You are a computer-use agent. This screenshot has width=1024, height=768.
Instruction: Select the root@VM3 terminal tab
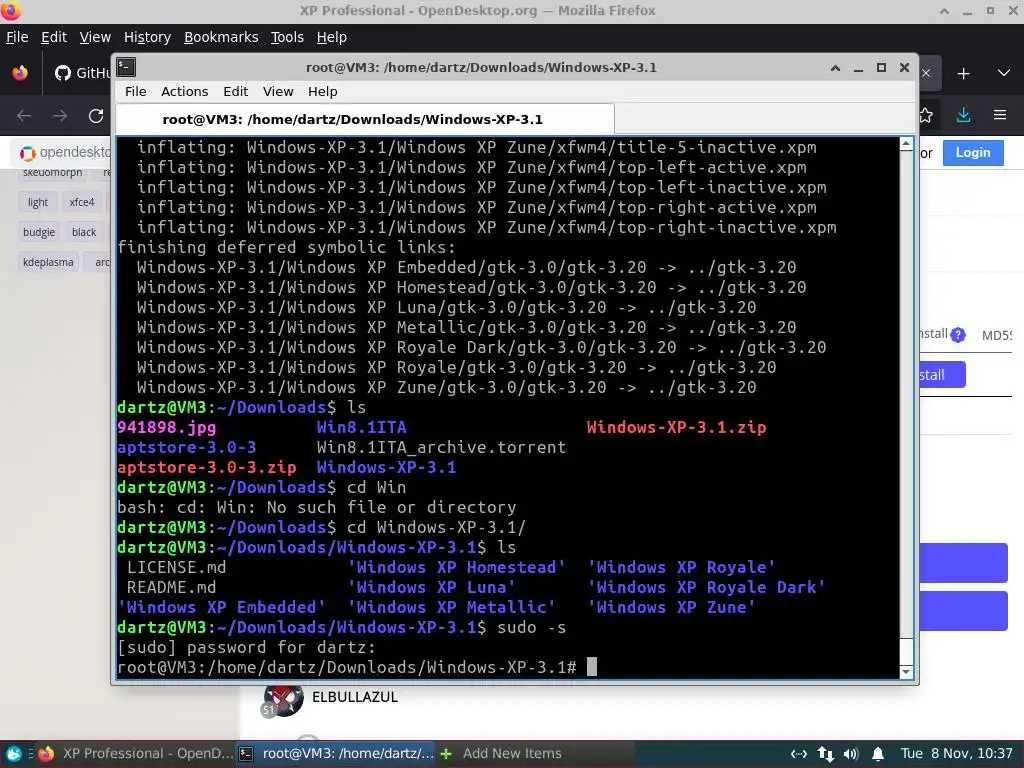(365, 120)
